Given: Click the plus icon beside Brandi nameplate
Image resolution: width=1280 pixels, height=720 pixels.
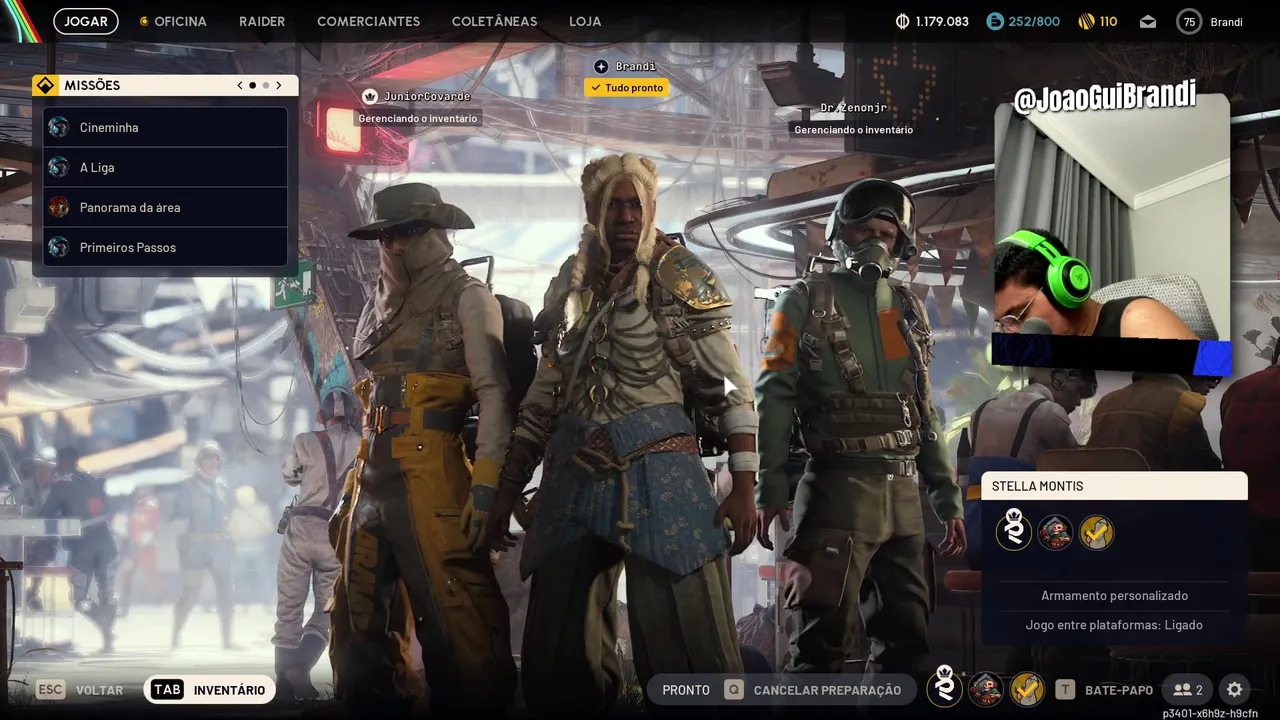Looking at the screenshot, I should 601,67.
